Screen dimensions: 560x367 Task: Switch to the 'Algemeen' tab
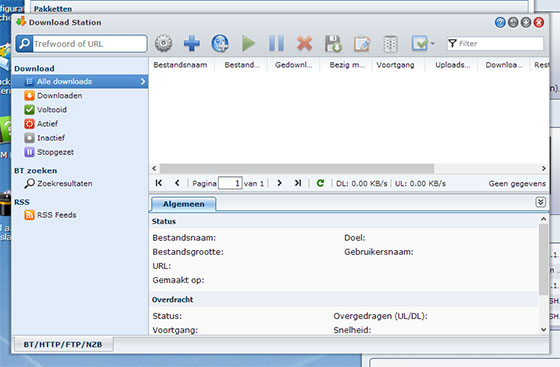(x=184, y=204)
